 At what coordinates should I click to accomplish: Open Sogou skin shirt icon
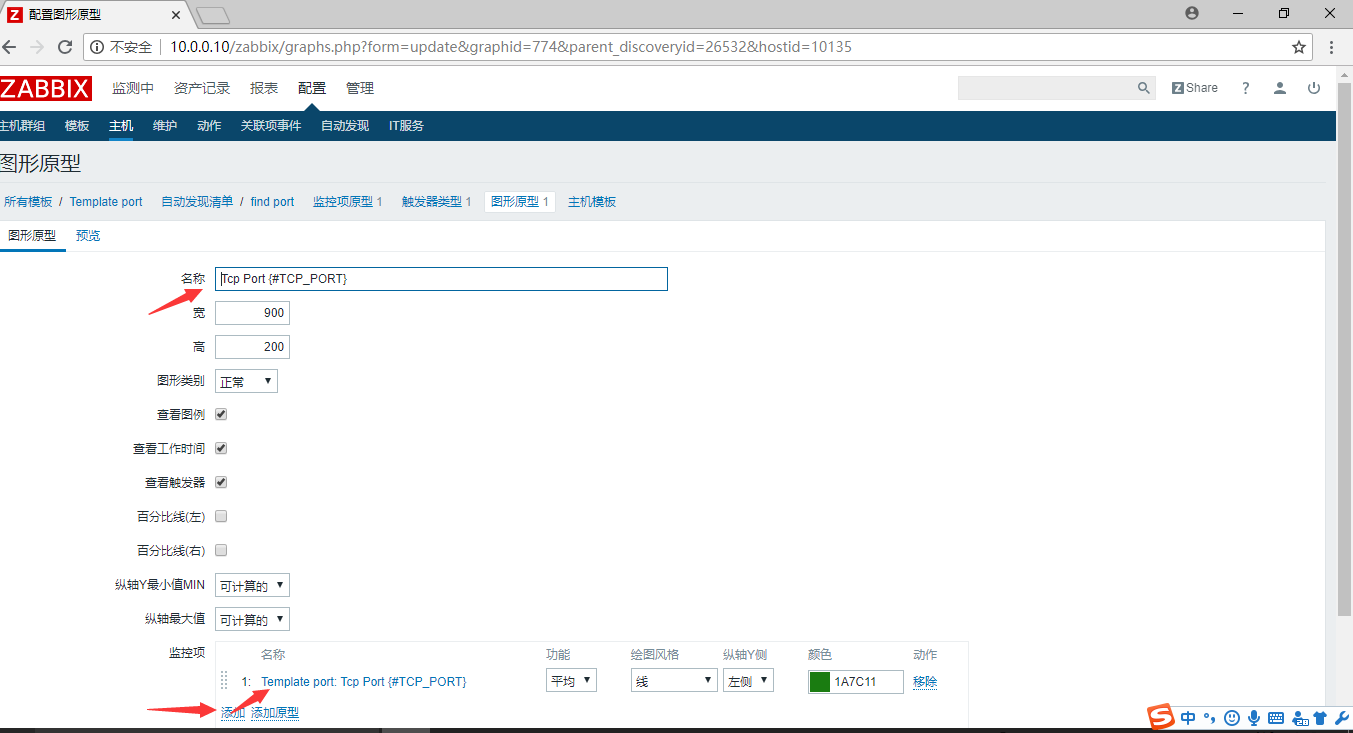pos(1319,718)
